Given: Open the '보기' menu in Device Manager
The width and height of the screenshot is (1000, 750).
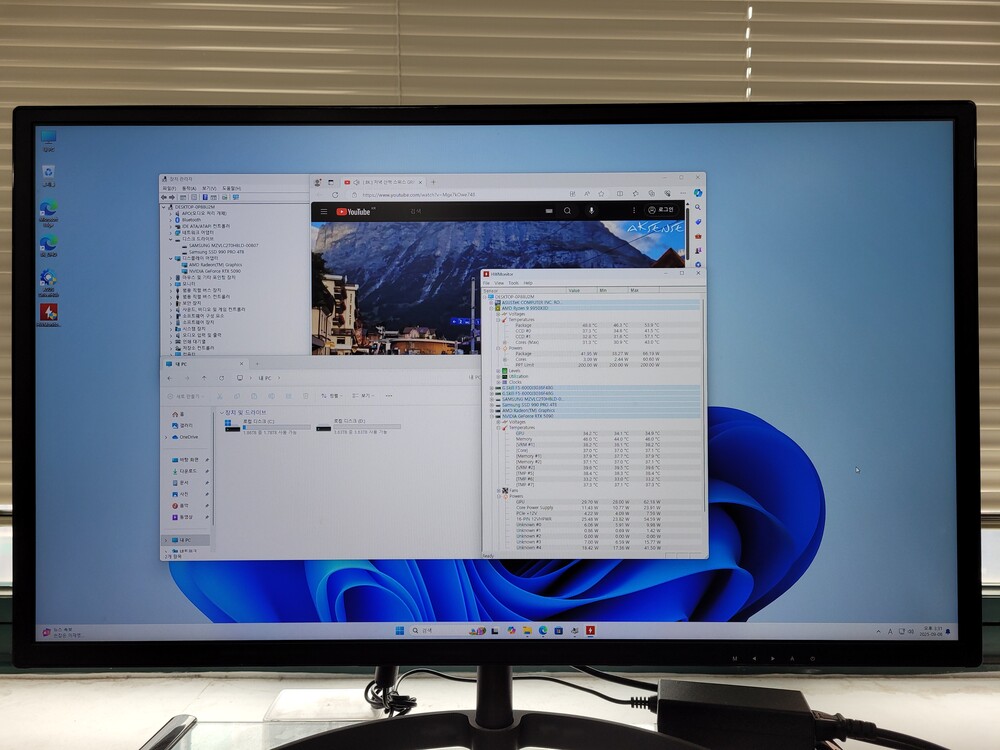Looking at the screenshot, I should click(208, 188).
